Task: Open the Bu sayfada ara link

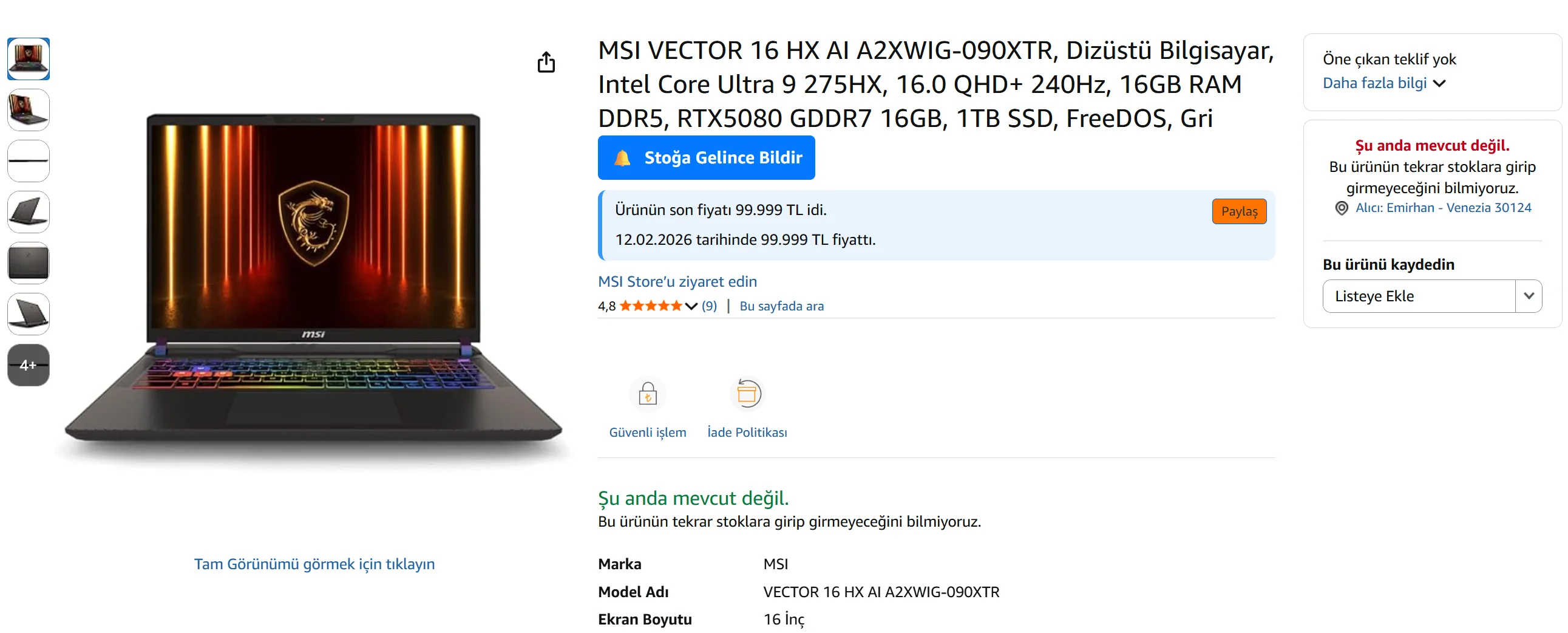Action: [x=781, y=306]
